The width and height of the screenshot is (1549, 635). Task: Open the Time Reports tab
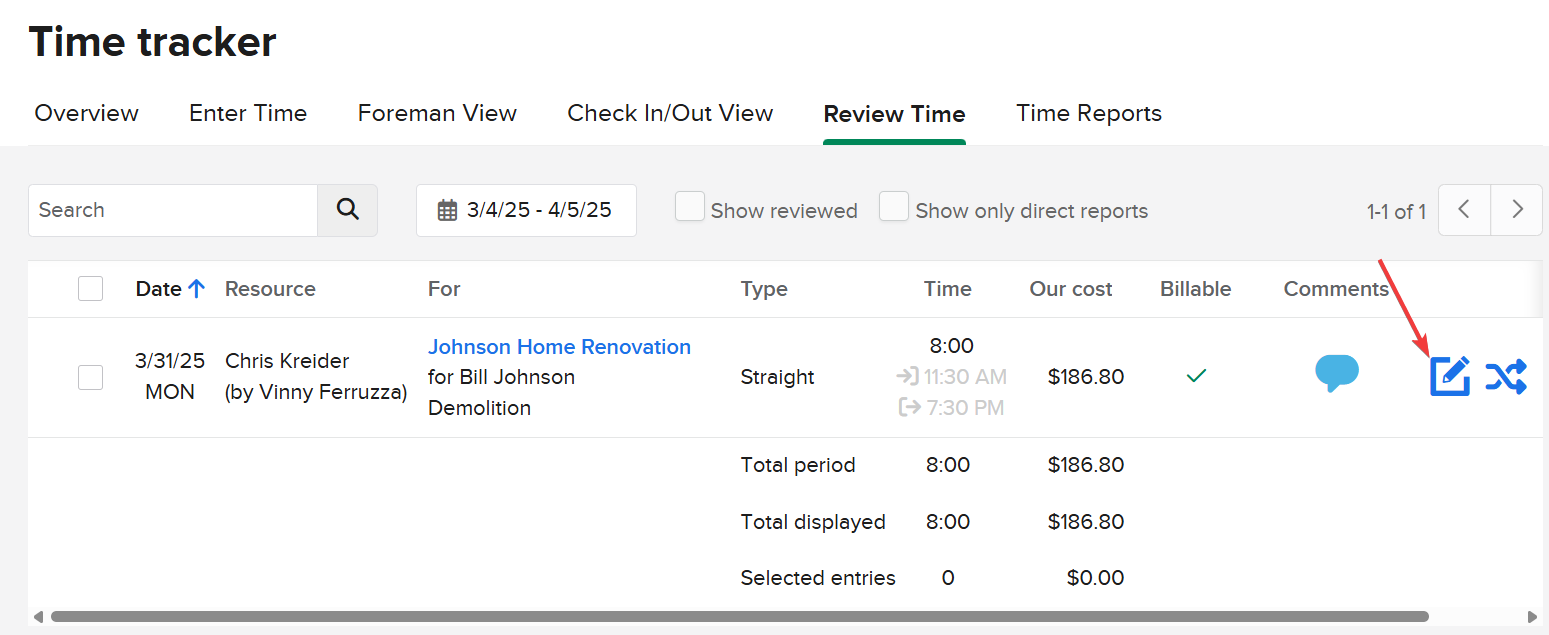(x=1089, y=114)
